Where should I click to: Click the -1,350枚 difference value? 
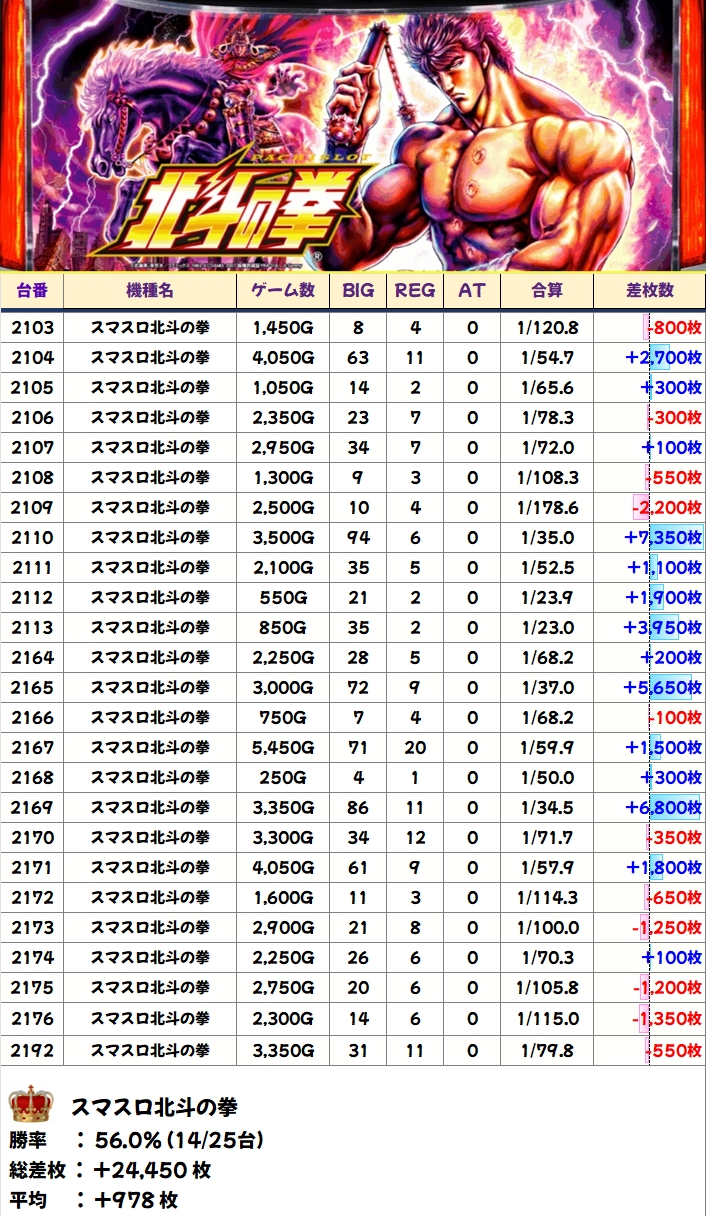666,1018
